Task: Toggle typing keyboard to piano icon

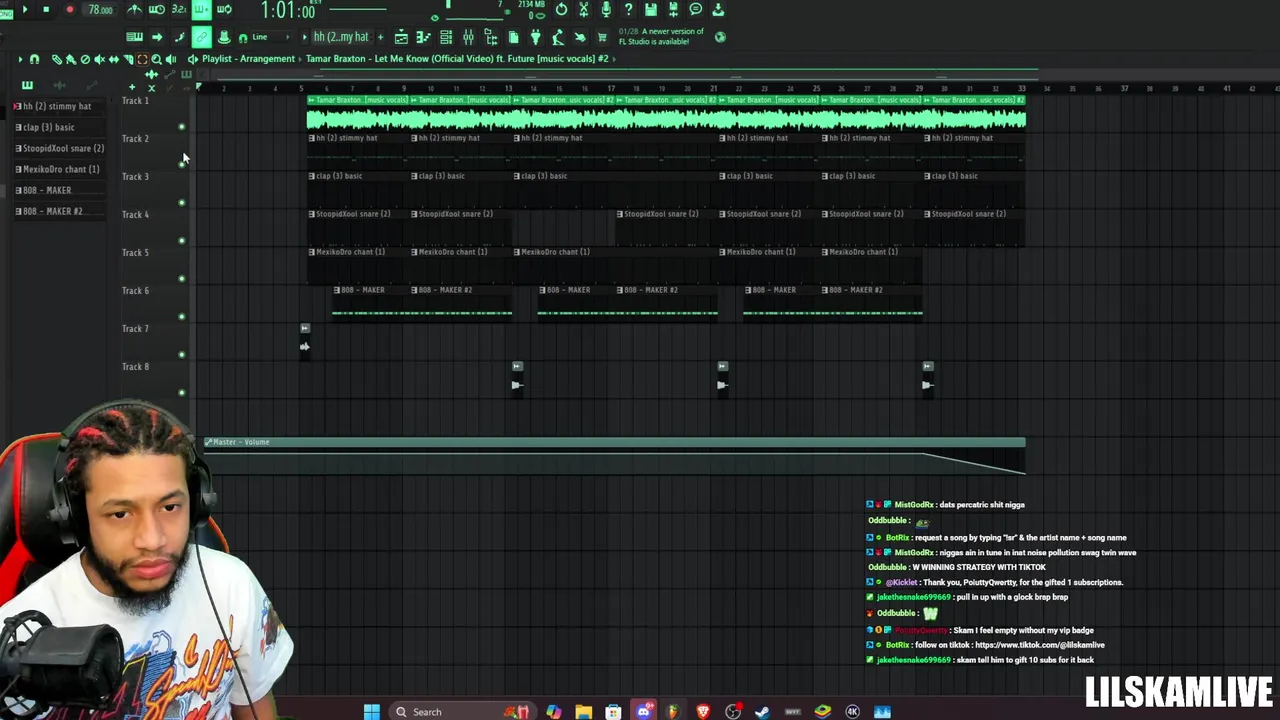Action: click(134, 37)
